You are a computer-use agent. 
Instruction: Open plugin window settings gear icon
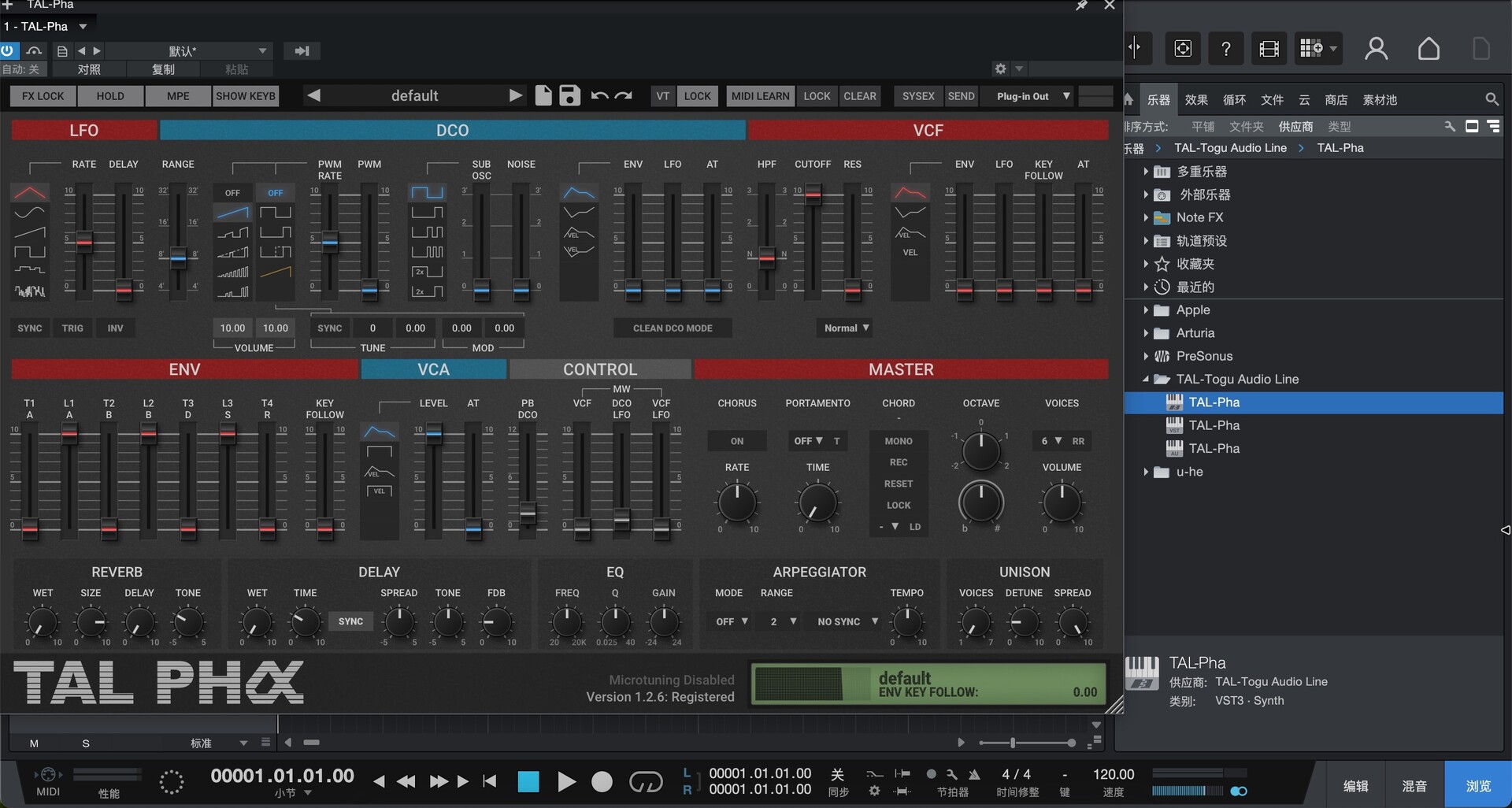(x=1000, y=69)
